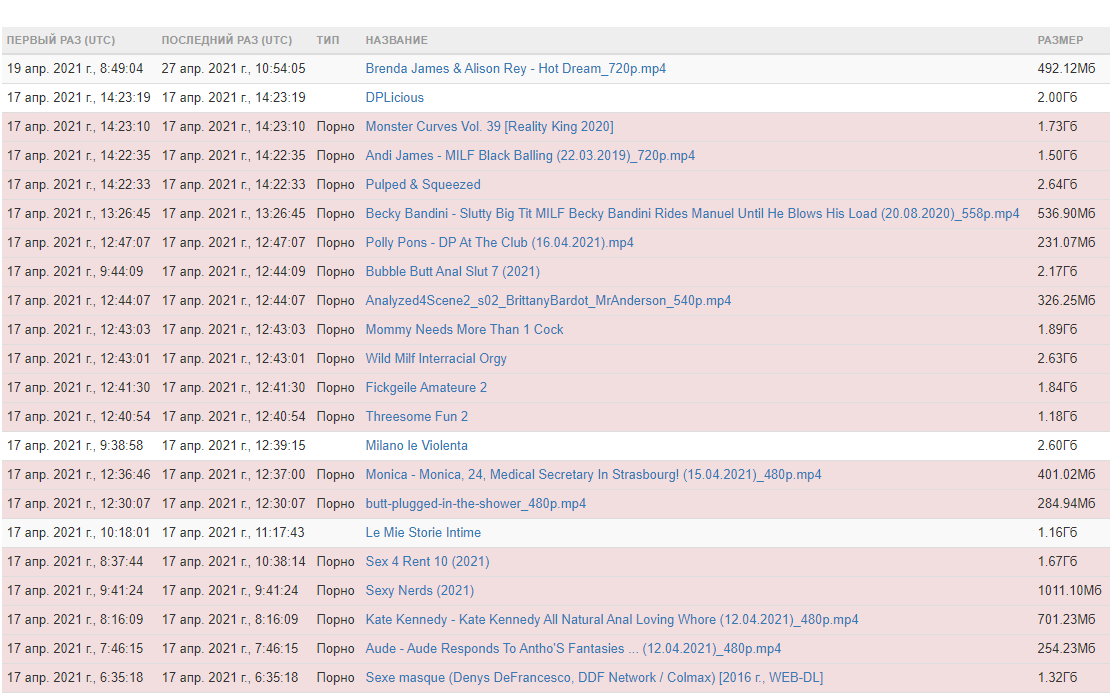Select the size value '326.25Мб'
This screenshot has width=1116, height=693.
coord(1066,300)
